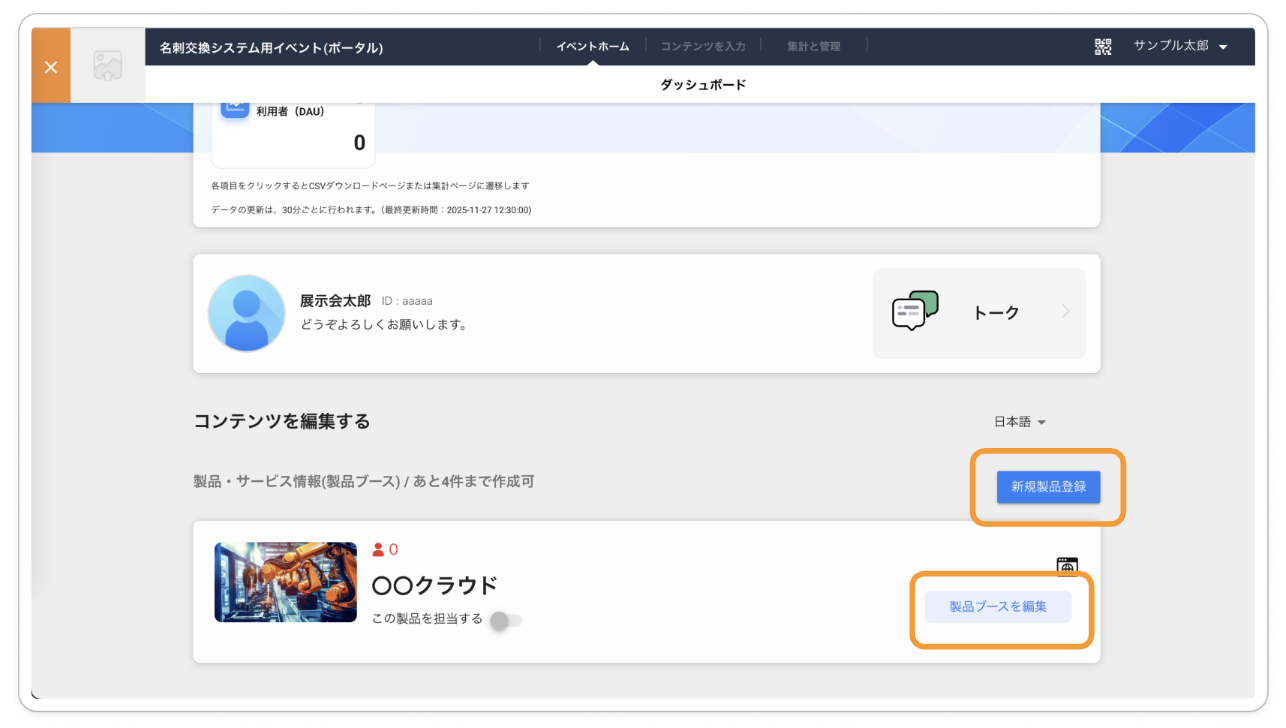Click the red visitor count person icon
Viewport: 1286px width, 728px height.
(378, 549)
